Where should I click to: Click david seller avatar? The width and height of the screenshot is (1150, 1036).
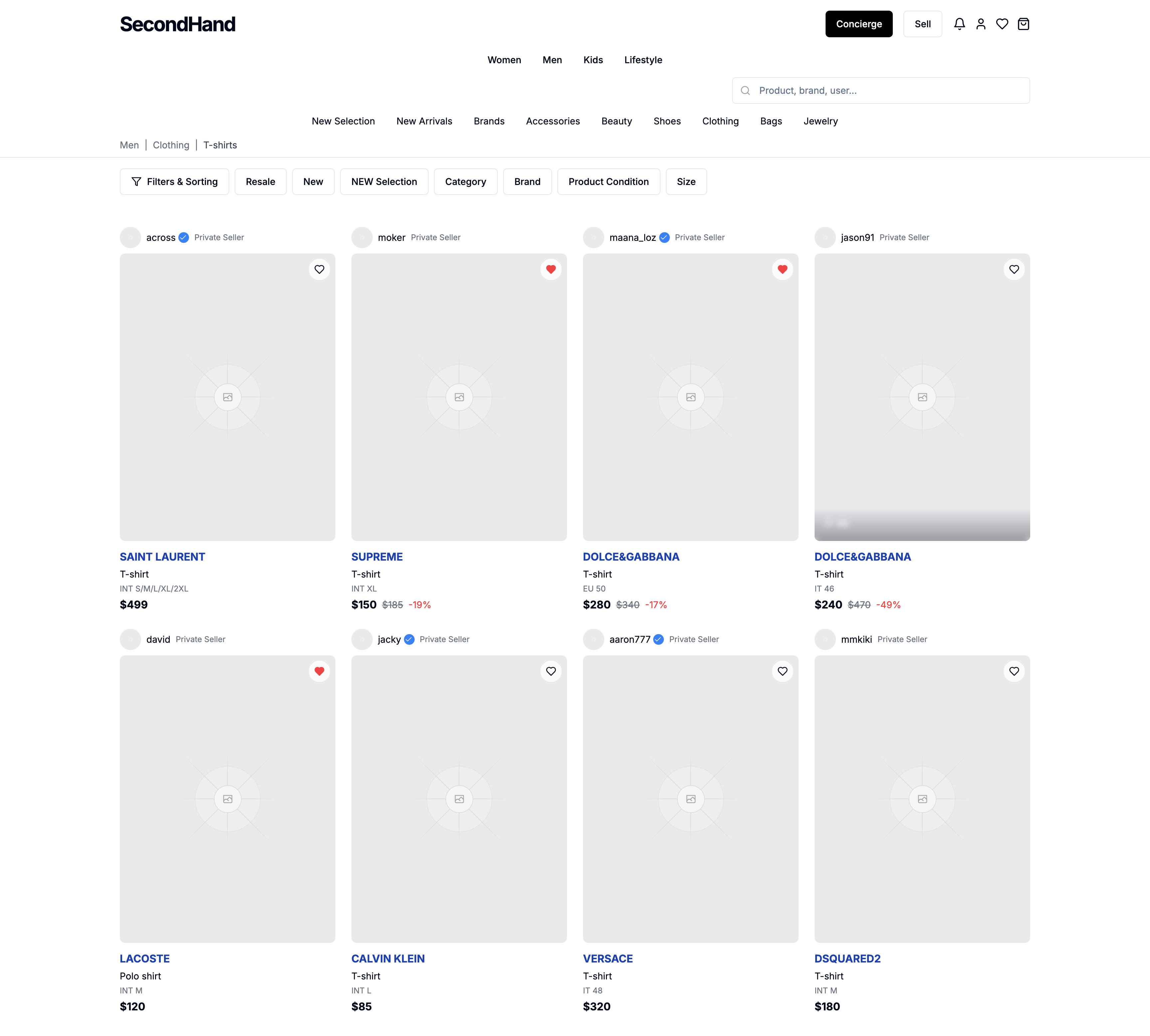tap(130, 639)
